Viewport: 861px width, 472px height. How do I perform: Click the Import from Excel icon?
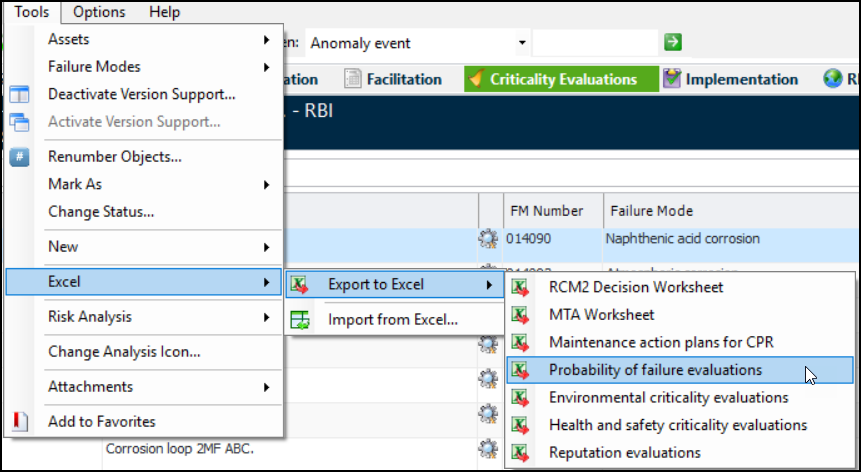pos(299,320)
